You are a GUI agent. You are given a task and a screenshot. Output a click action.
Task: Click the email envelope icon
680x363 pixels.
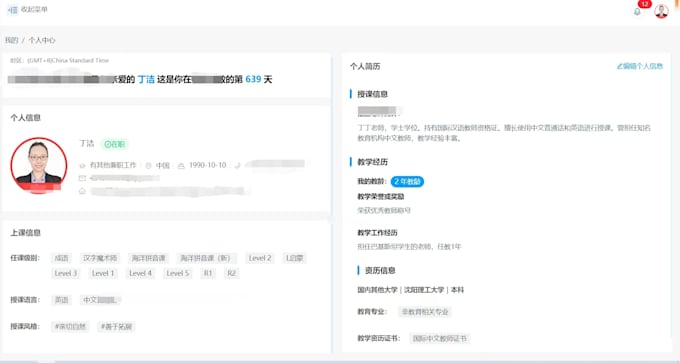(x=82, y=178)
